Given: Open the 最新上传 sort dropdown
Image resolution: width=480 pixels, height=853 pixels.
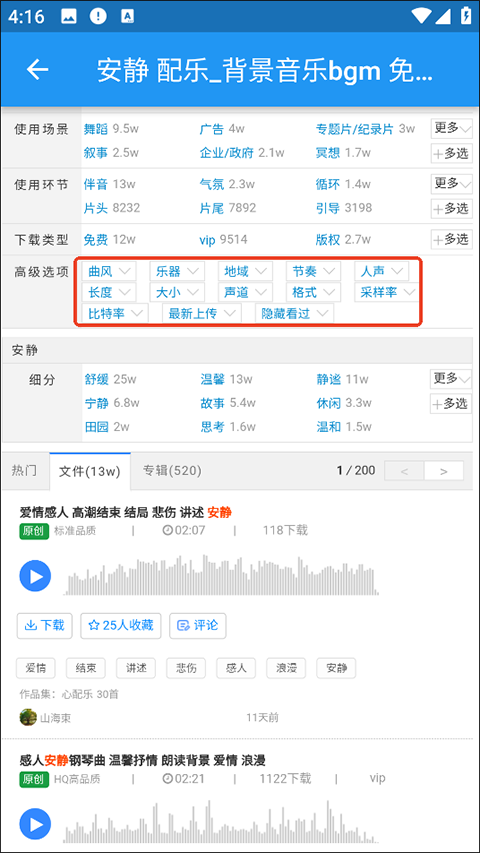Looking at the screenshot, I should [x=202, y=313].
